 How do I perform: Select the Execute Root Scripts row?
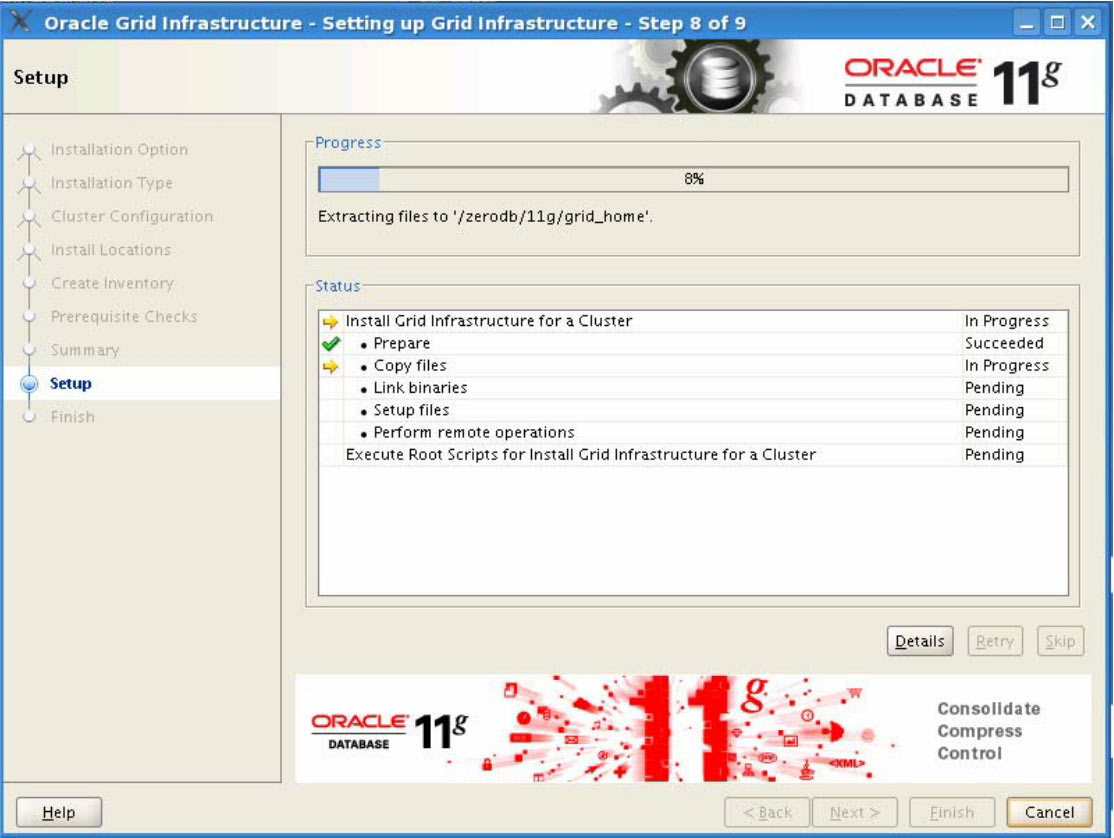[x=580, y=455]
